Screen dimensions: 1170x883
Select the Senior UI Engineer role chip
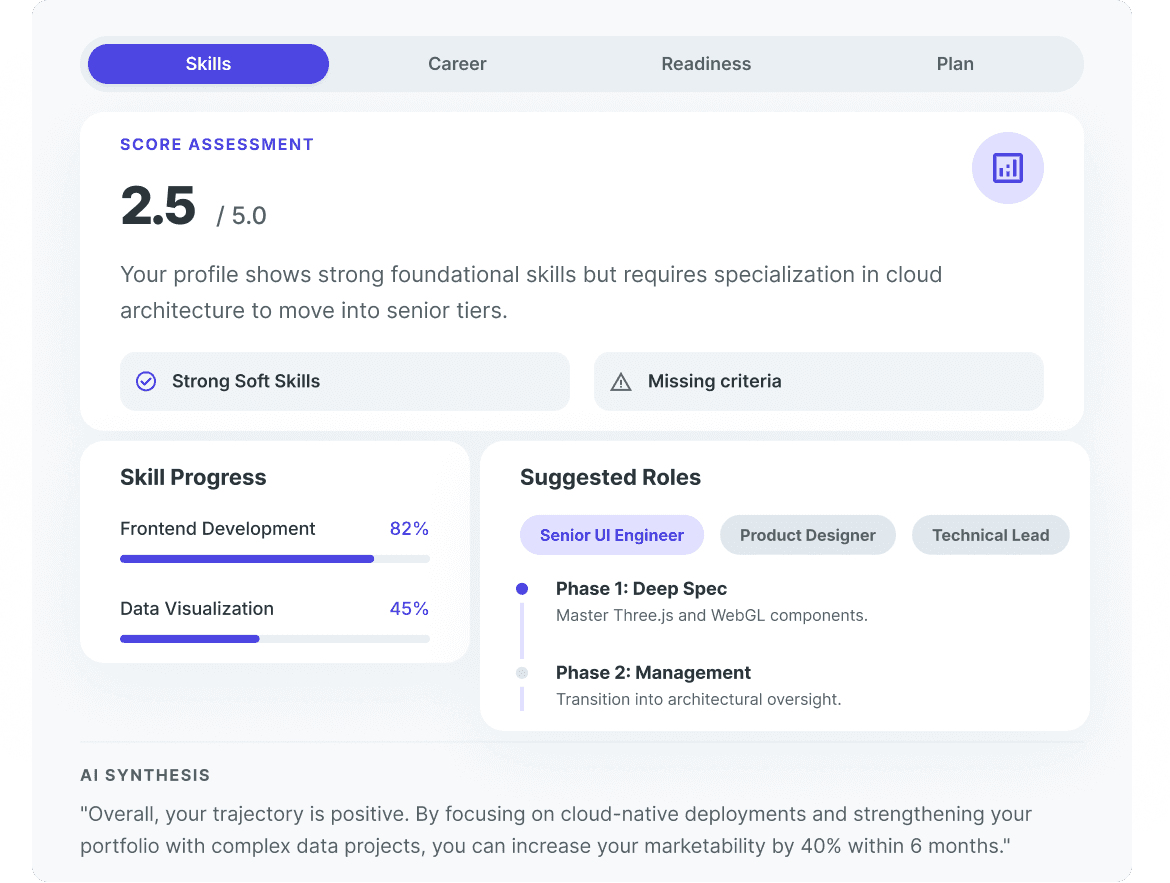click(612, 535)
